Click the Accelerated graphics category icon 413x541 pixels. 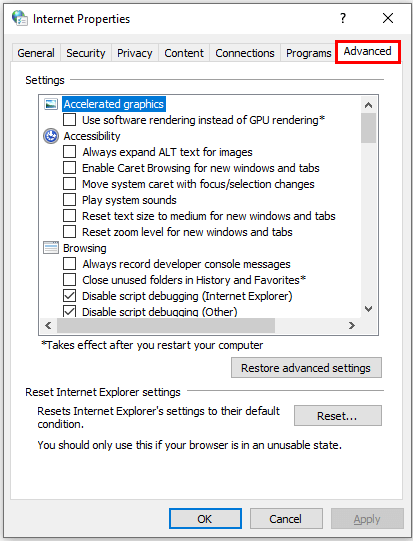coord(51,104)
